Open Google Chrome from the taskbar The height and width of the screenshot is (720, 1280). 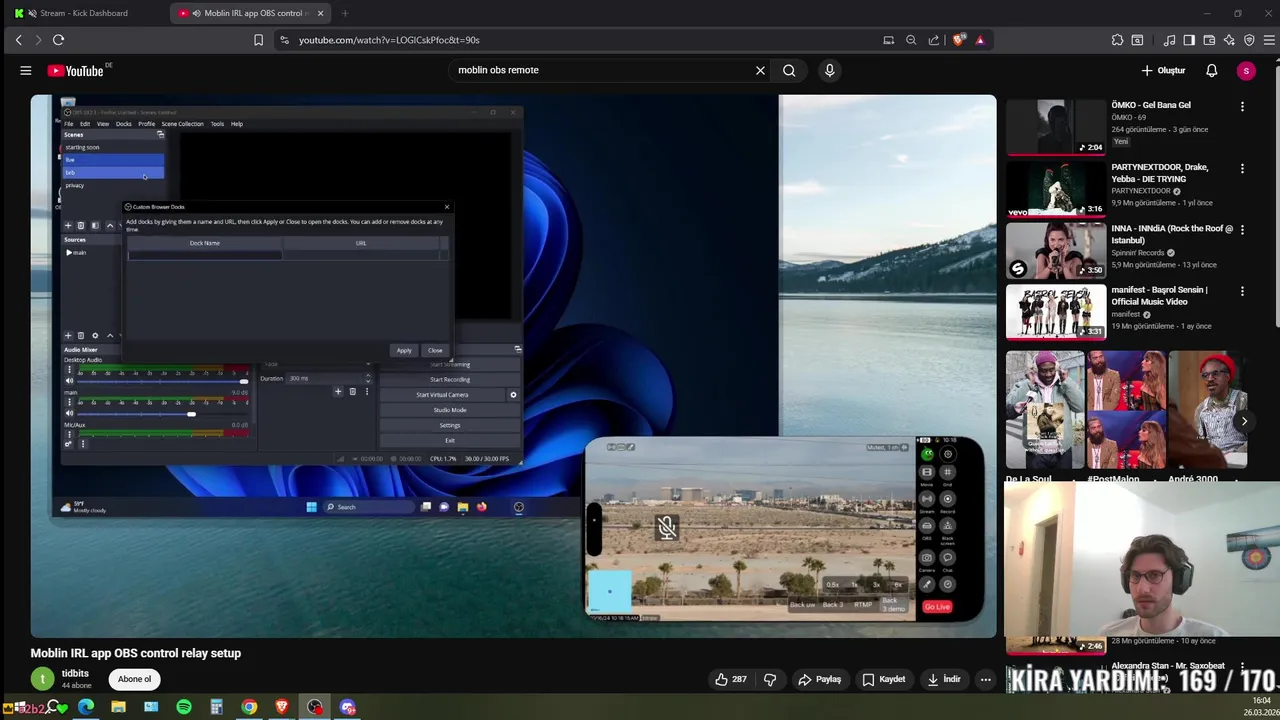[x=249, y=707]
